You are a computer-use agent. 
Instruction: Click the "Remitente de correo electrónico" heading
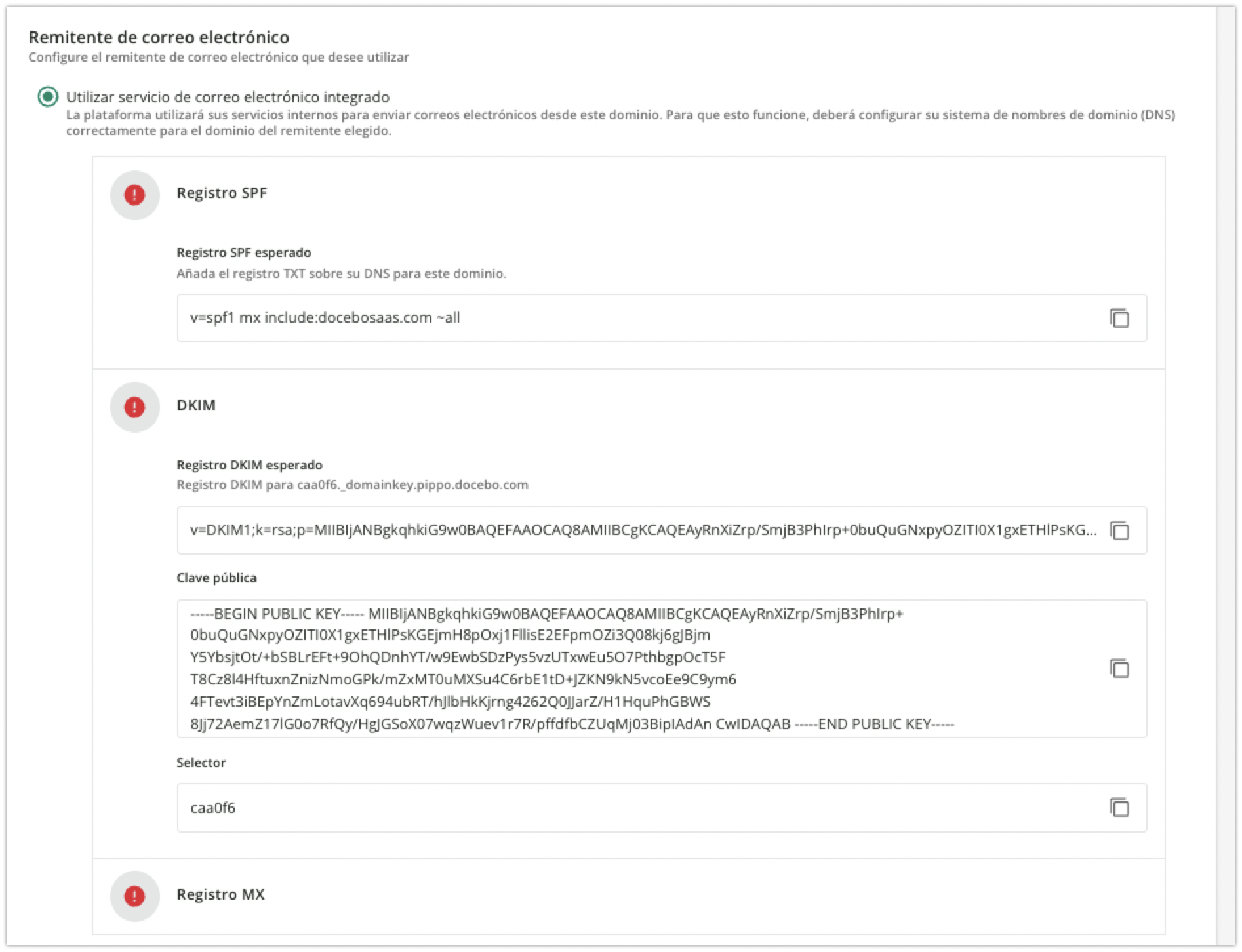(159, 37)
